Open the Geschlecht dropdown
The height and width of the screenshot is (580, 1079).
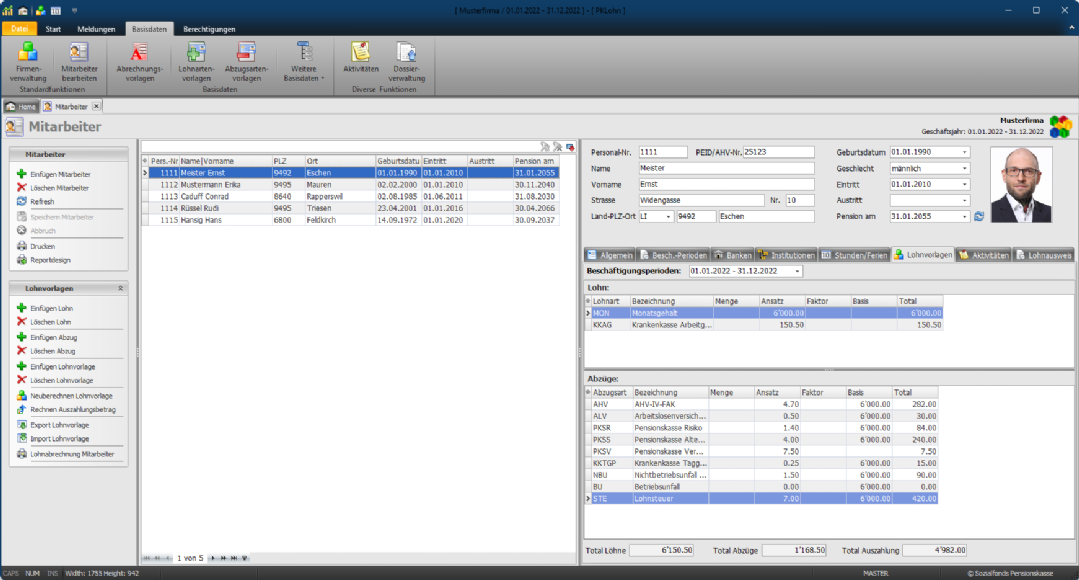[x=964, y=169]
